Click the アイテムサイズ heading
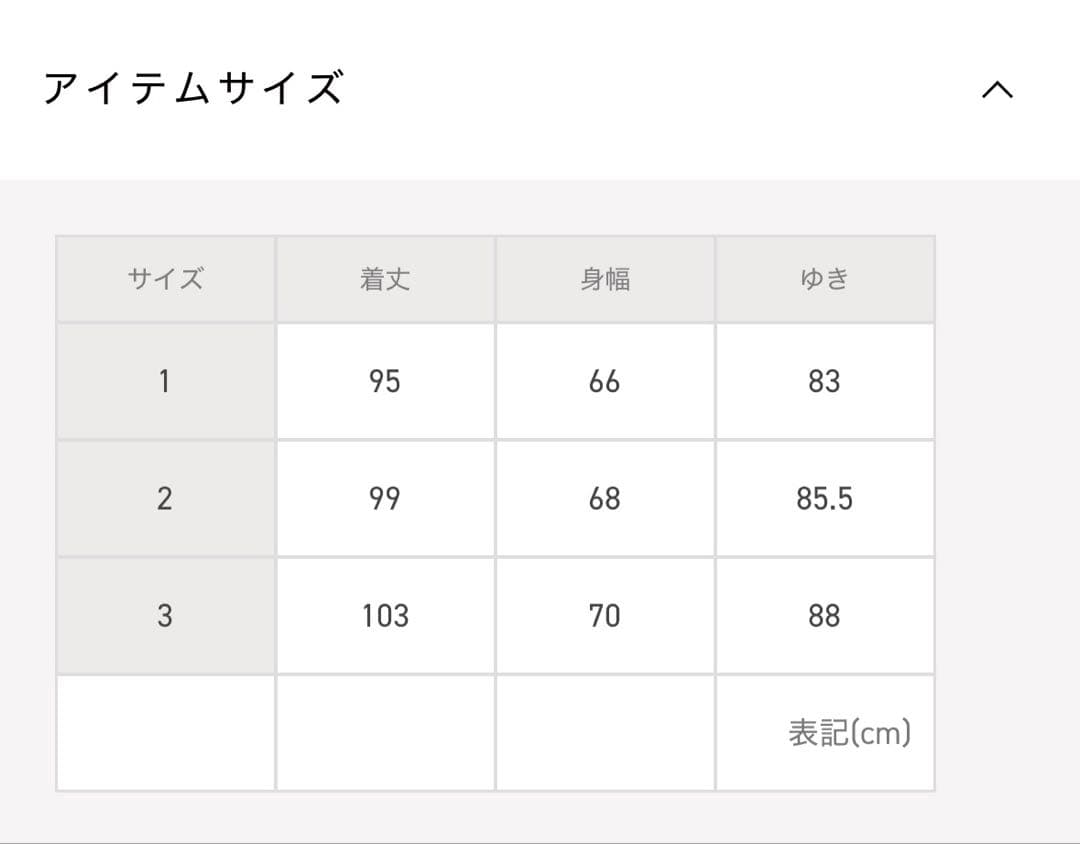The image size is (1080, 844). pyautogui.click(x=194, y=89)
